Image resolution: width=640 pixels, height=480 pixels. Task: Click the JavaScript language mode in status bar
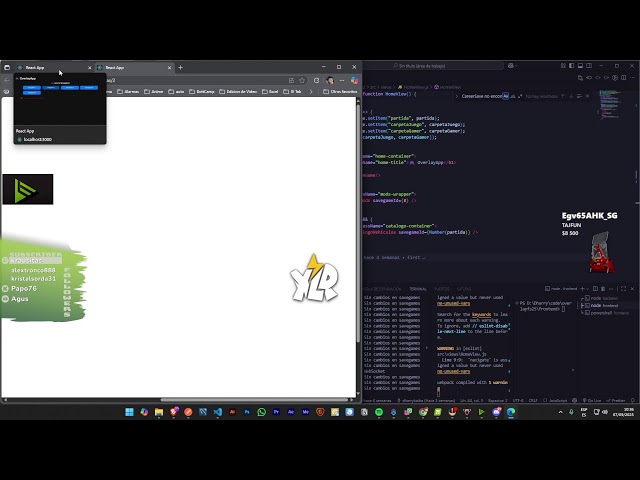(556, 400)
